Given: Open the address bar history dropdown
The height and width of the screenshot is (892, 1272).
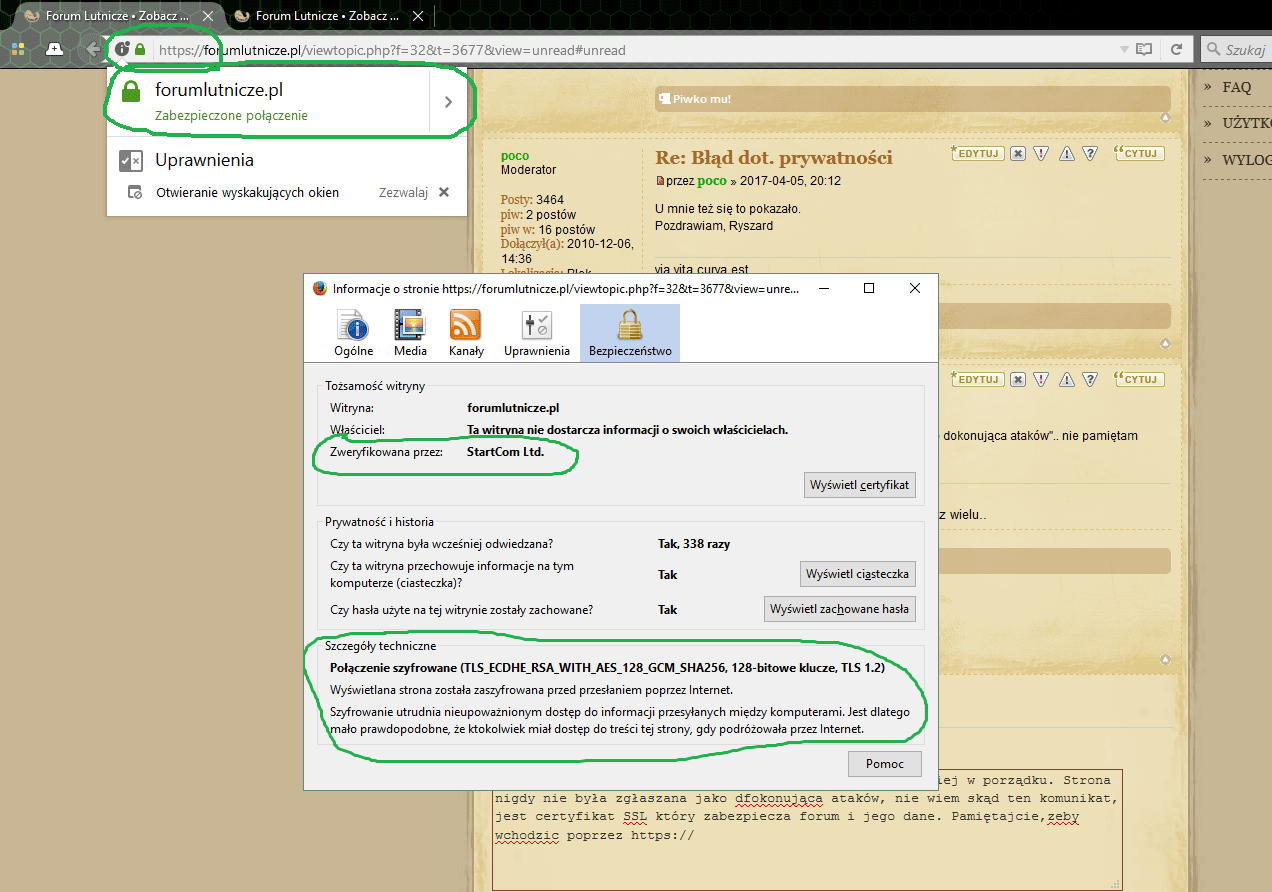Looking at the screenshot, I should point(1124,49).
